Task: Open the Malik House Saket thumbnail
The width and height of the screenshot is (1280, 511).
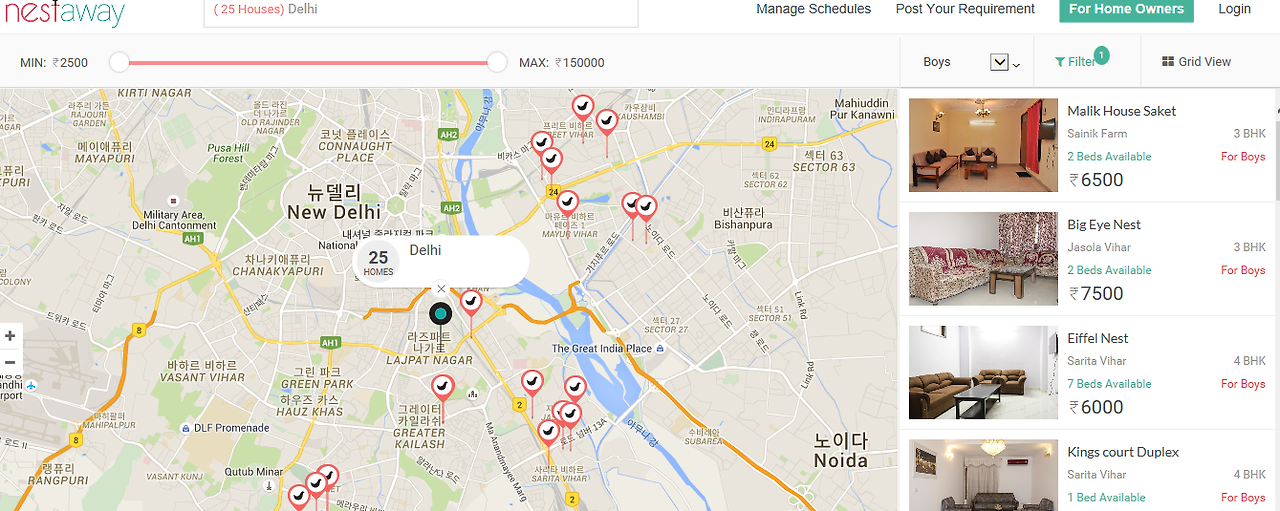Action: pos(983,145)
